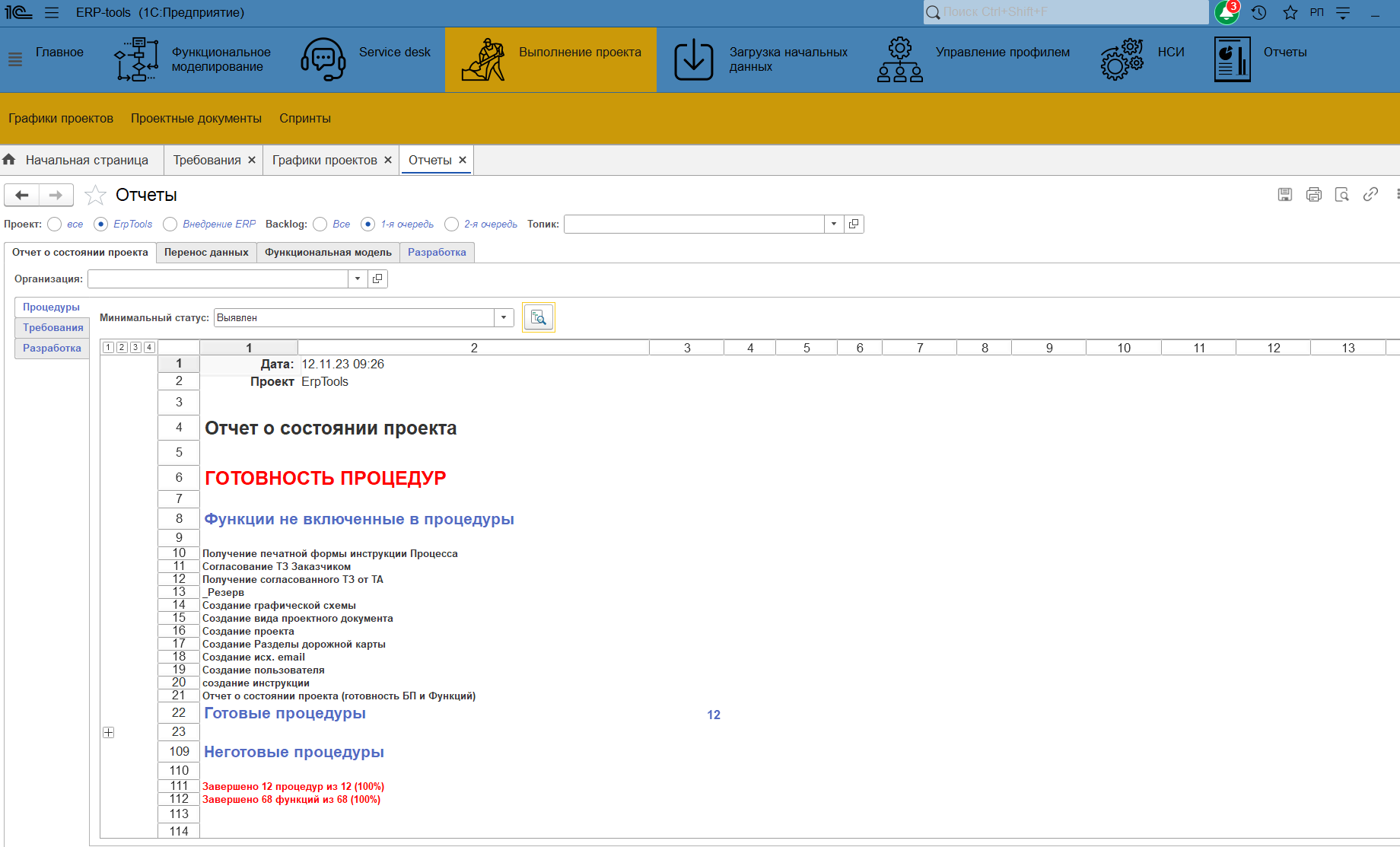Image resolution: width=1400 pixels, height=847 pixels.
Task: Switch to Графики проектов open tab
Action: coord(325,160)
